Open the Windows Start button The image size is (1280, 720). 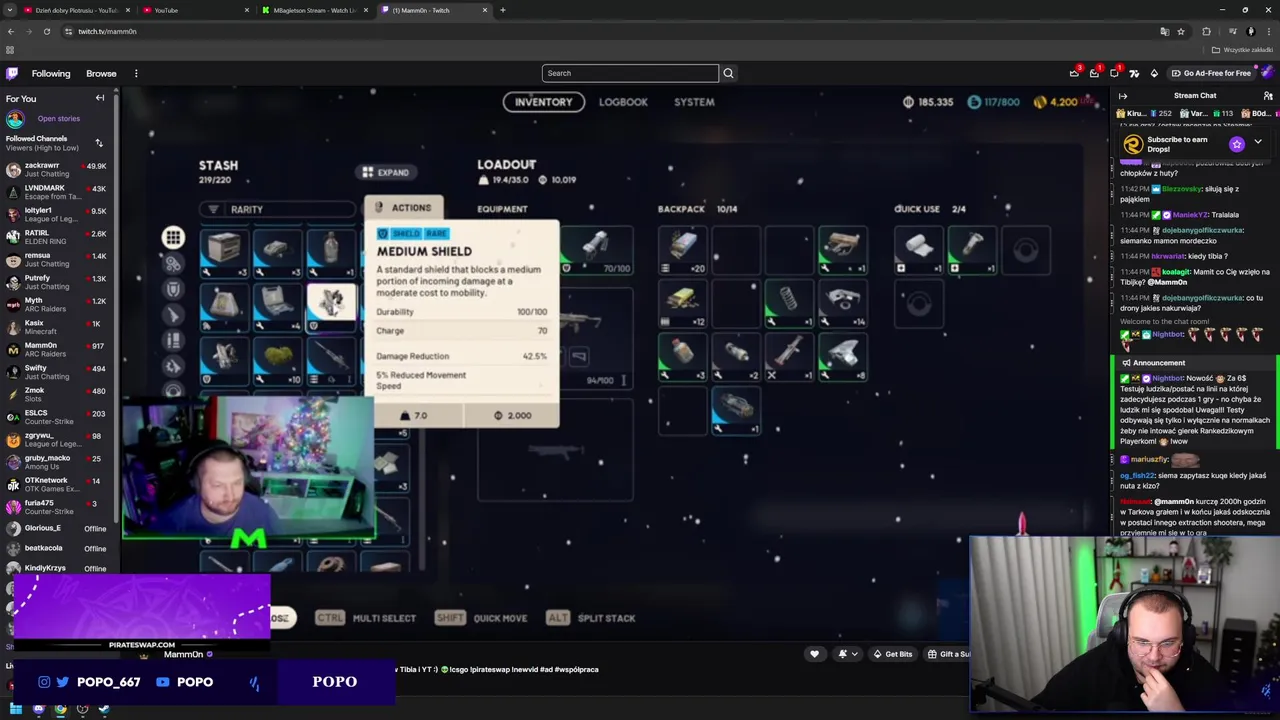(x=16, y=709)
